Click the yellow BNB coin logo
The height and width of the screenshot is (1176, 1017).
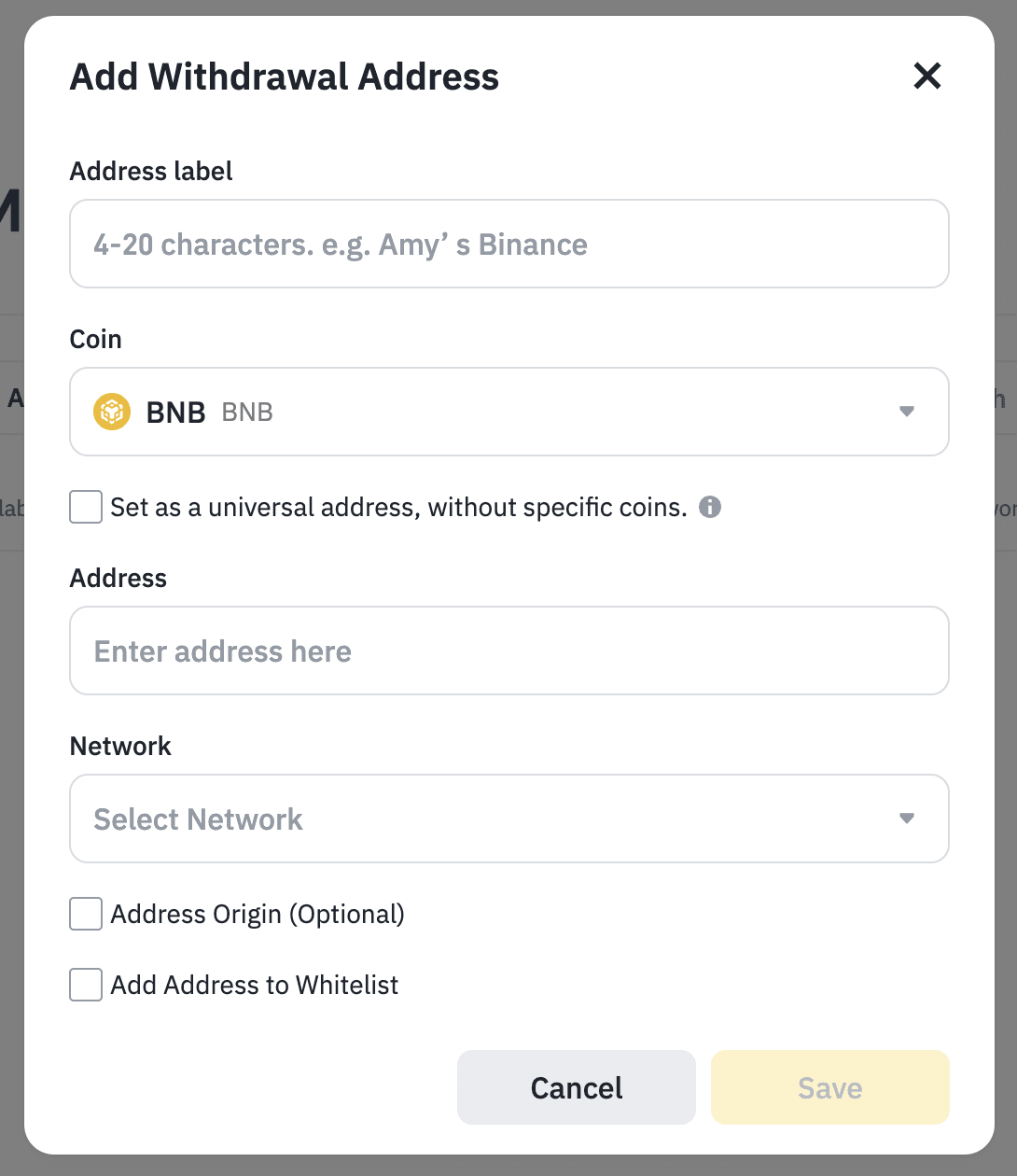click(x=112, y=412)
